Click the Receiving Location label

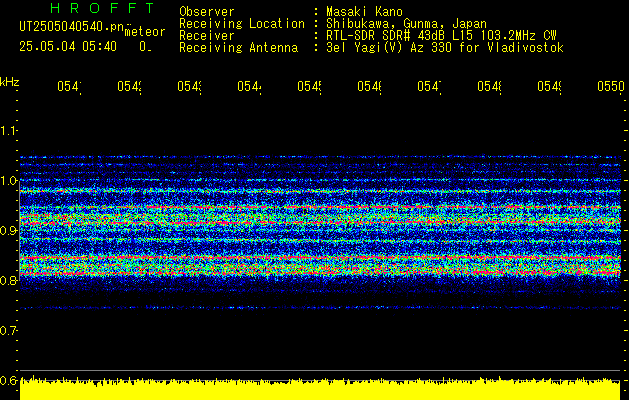click(242, 24)
